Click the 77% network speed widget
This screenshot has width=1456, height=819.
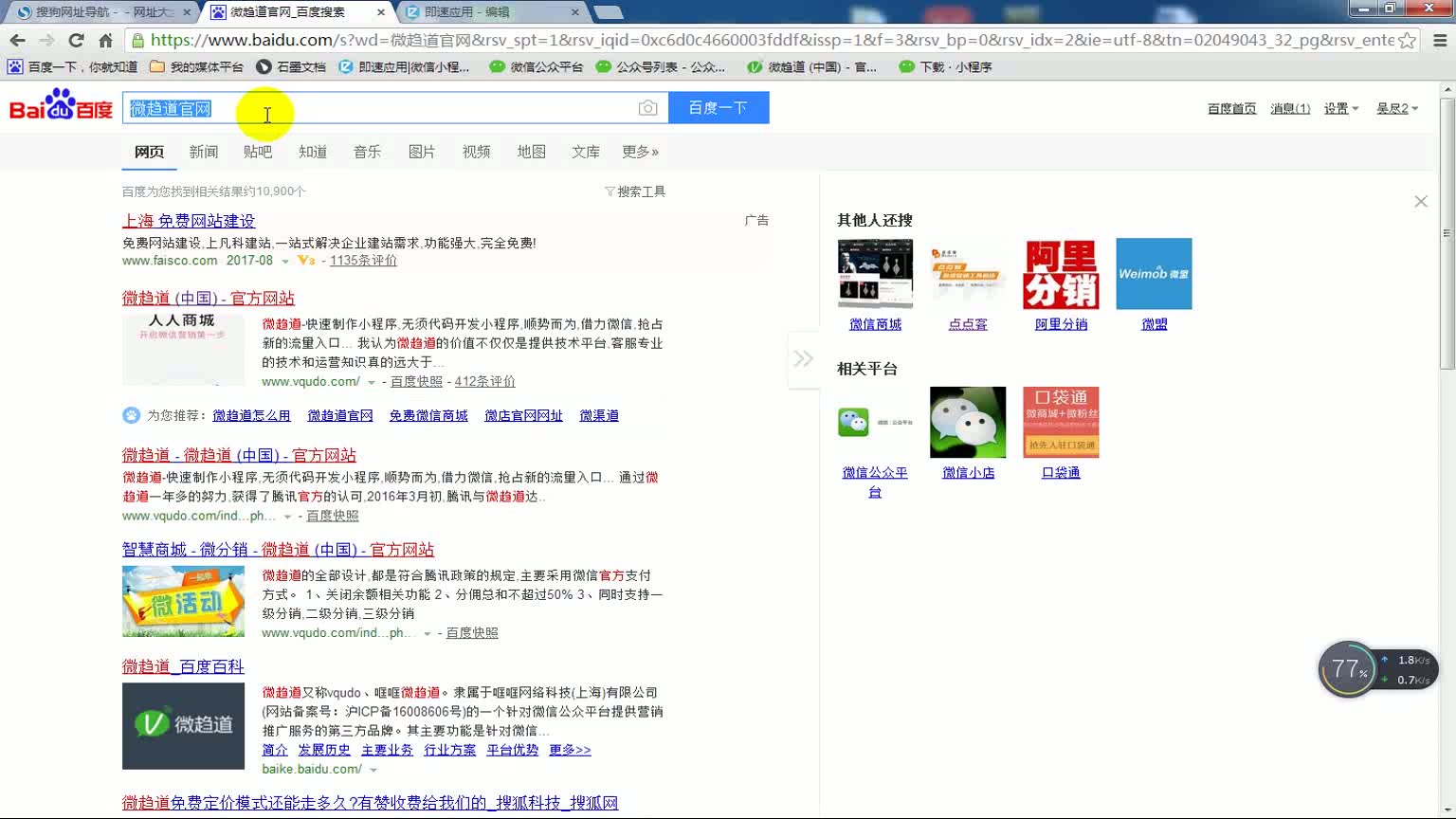[x=1378, y=669]
